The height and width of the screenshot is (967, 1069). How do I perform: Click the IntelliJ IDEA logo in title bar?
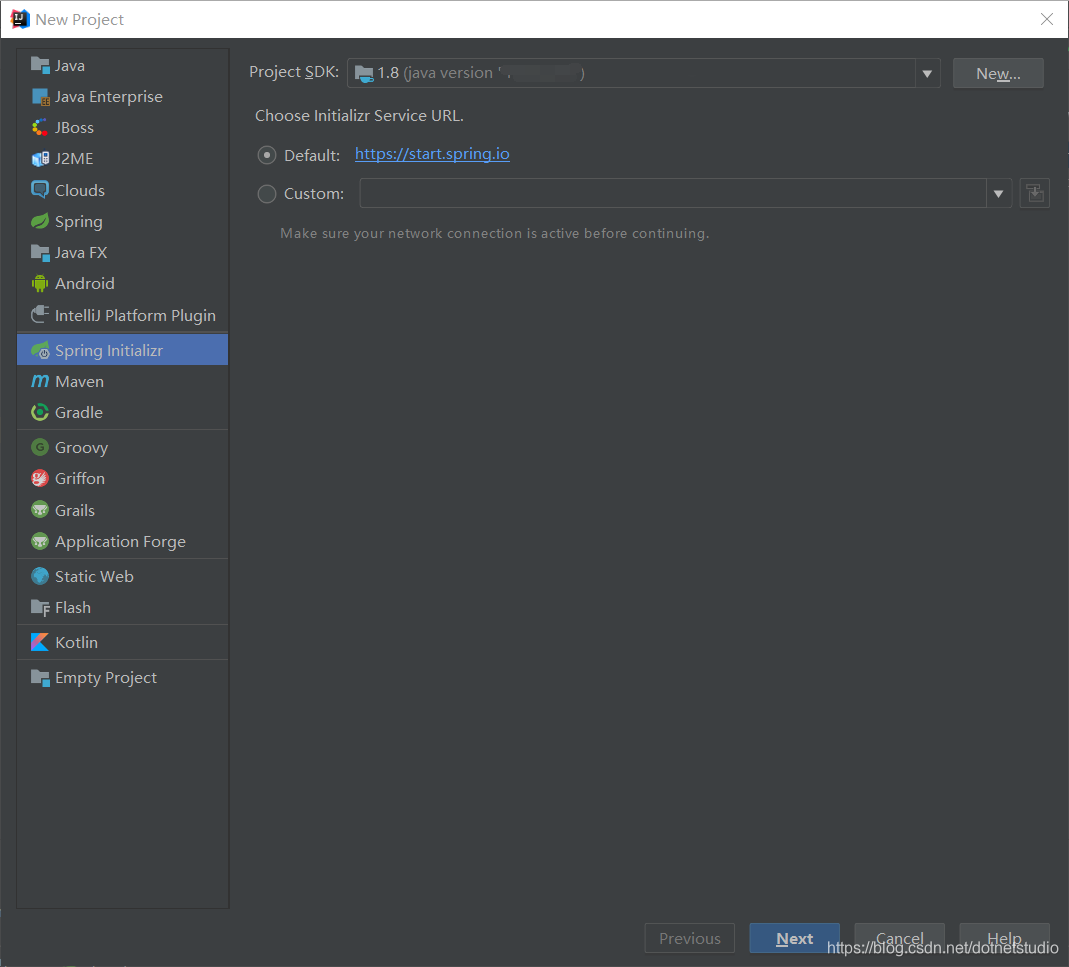pyautogui.click(x=20, y=19)
